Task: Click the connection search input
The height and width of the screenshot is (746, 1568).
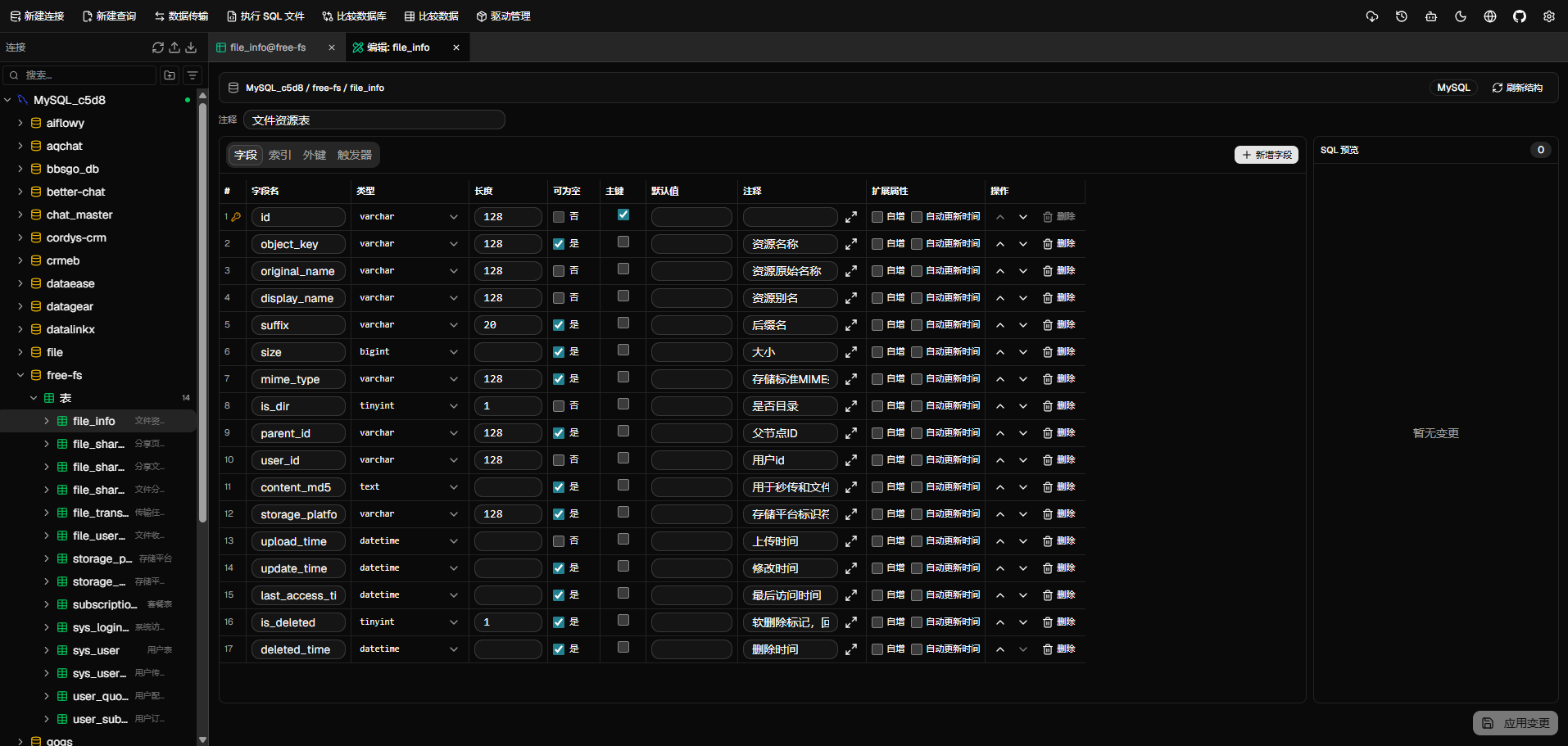Action: click(79, 75)
